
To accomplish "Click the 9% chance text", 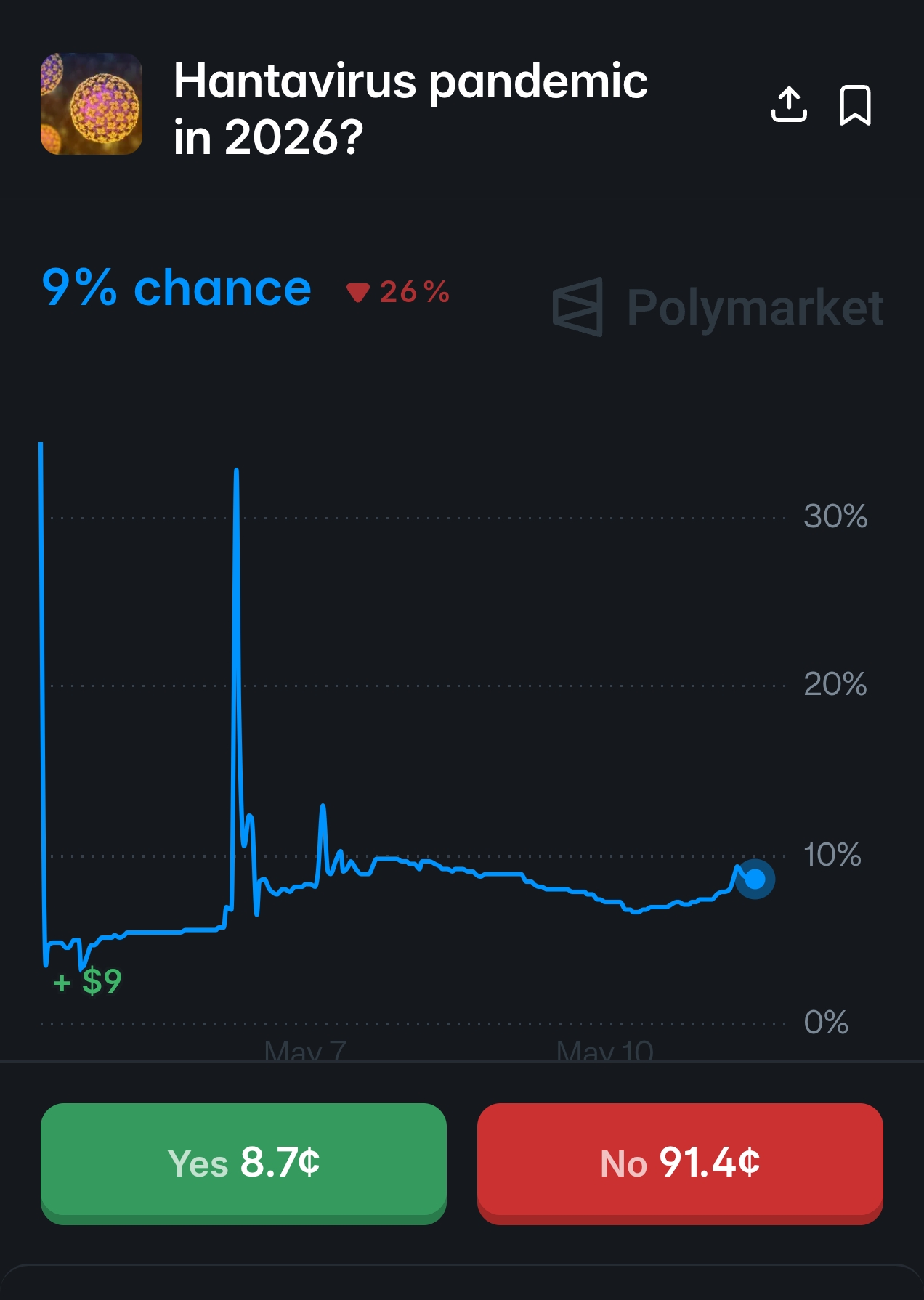I will tap(177, 288).
